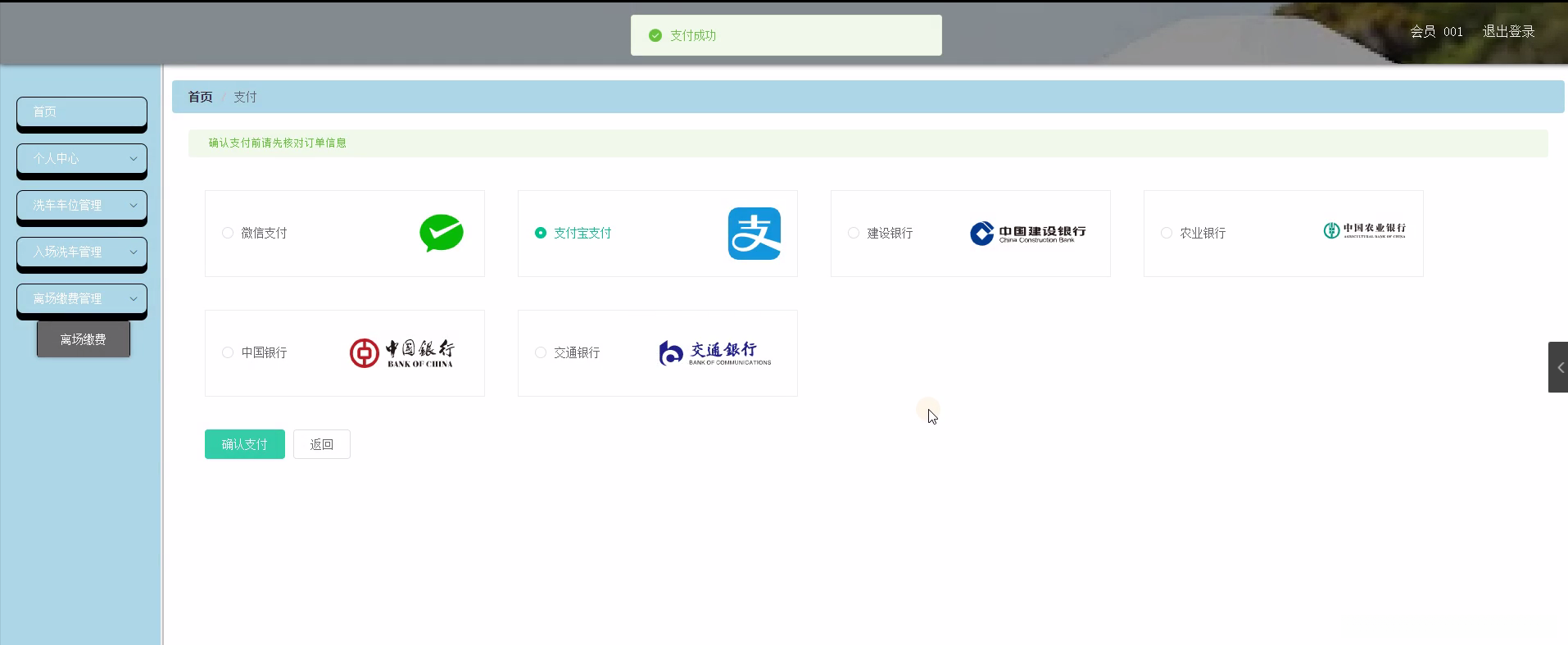Click the 退出登录 link
Image resolution: width=1568 pixels, height=645 pixels.
click(x=1509, y=31)
